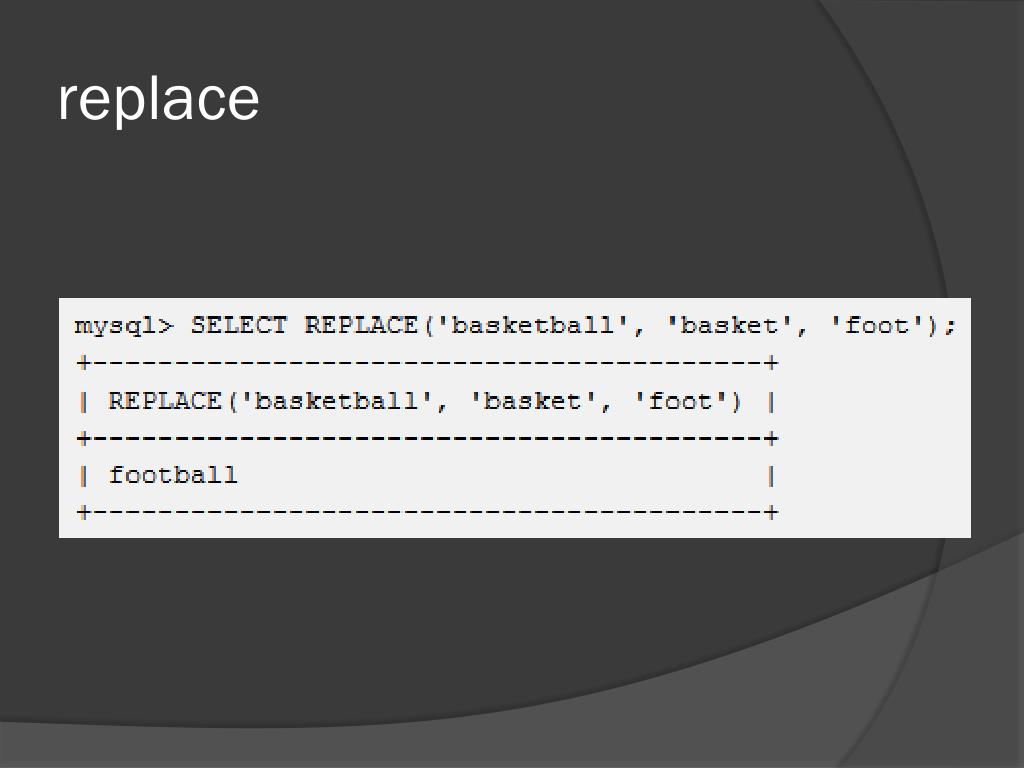1024x768 pixels.
Task: Click the middle separator line of table
Action: 427,438
